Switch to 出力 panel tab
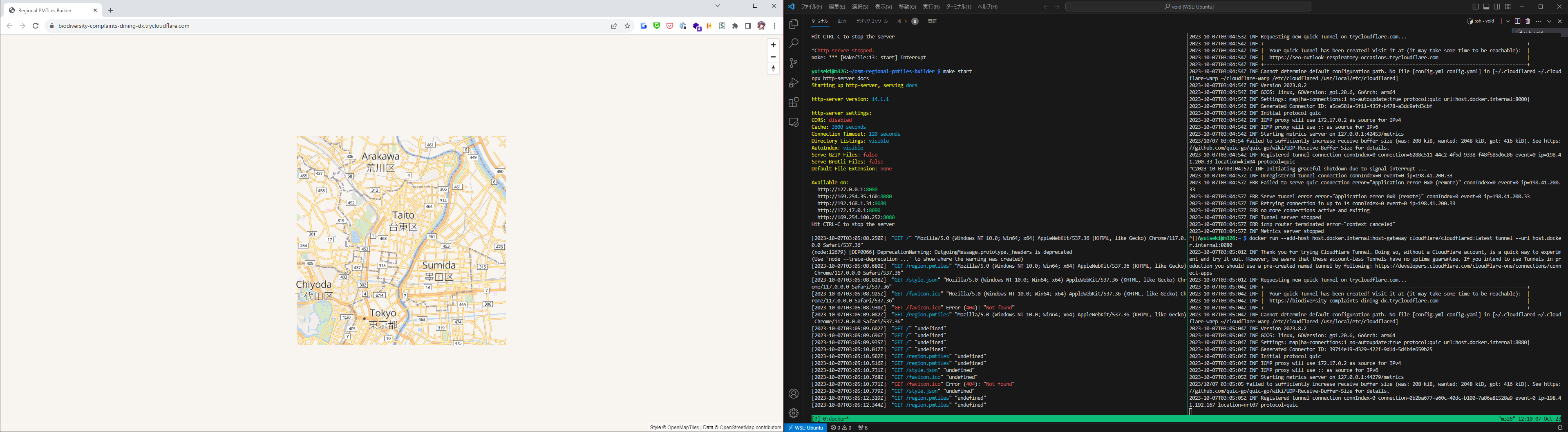The image size is (1568, 432). pyautogui.click(x=842, y=21)
